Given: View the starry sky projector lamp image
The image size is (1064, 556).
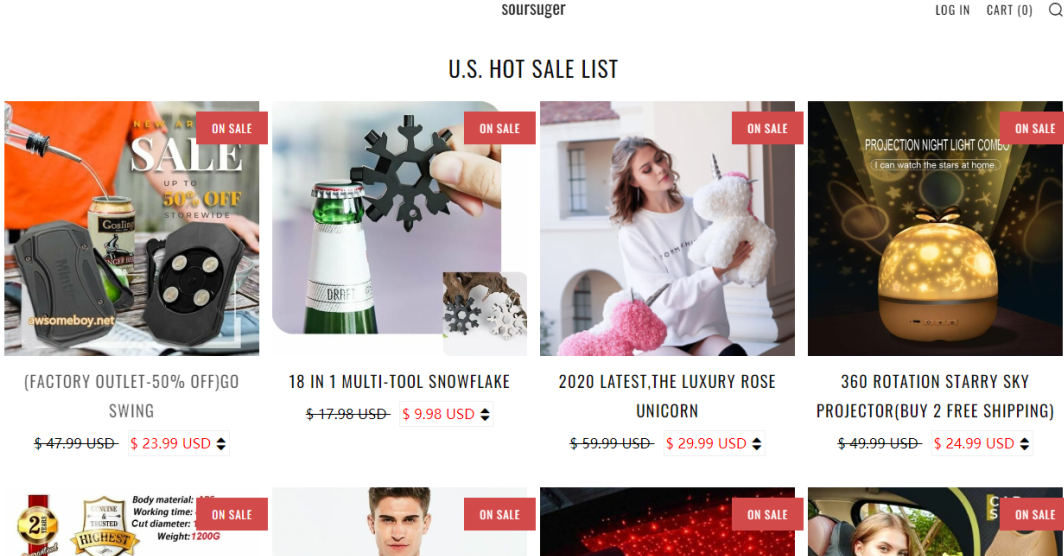Looking at the screenshot, I should pyautogui.click(x=935, y=229).
